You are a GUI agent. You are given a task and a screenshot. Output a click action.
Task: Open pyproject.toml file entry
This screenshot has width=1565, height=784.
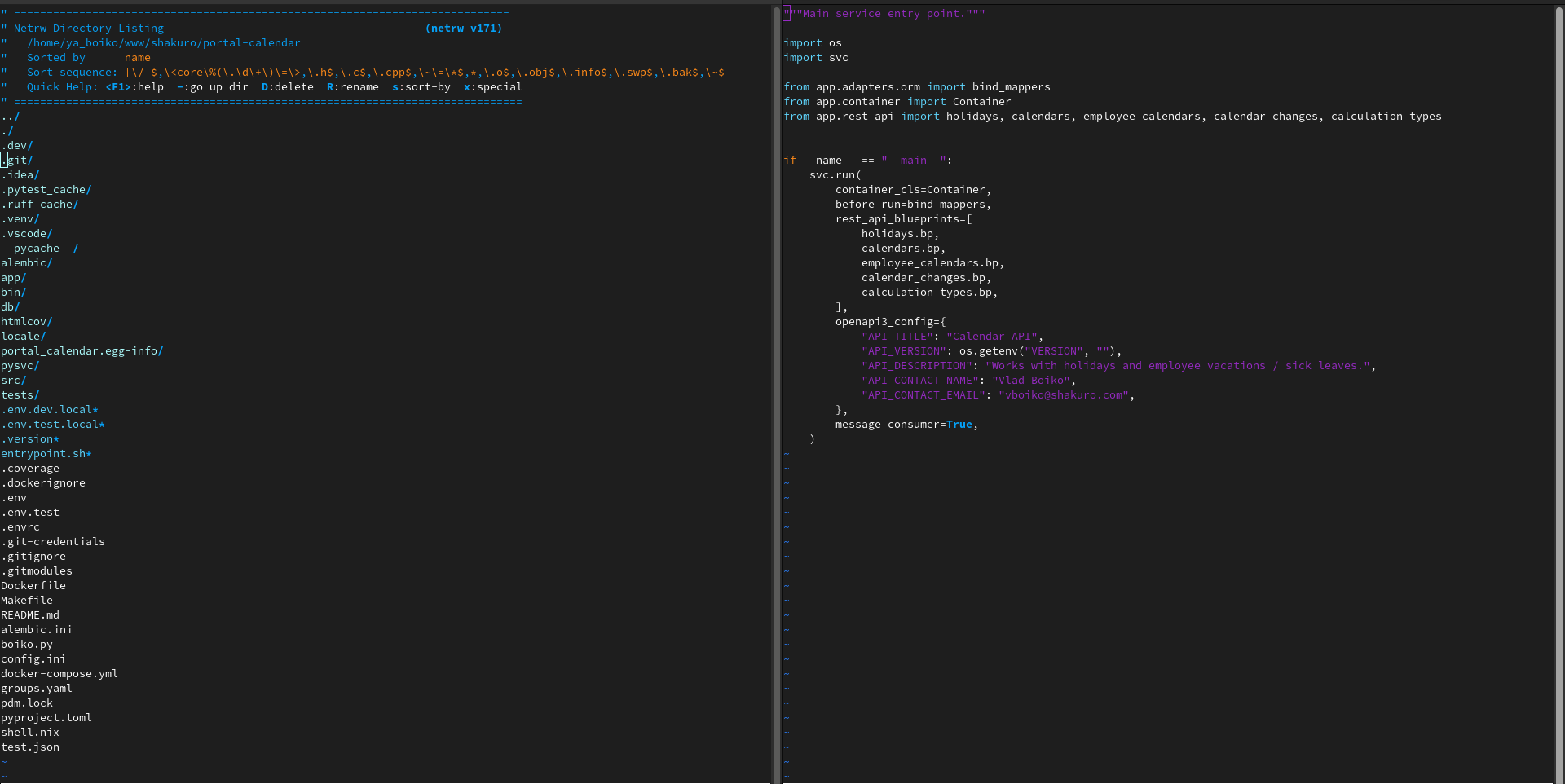pos(46,718)
